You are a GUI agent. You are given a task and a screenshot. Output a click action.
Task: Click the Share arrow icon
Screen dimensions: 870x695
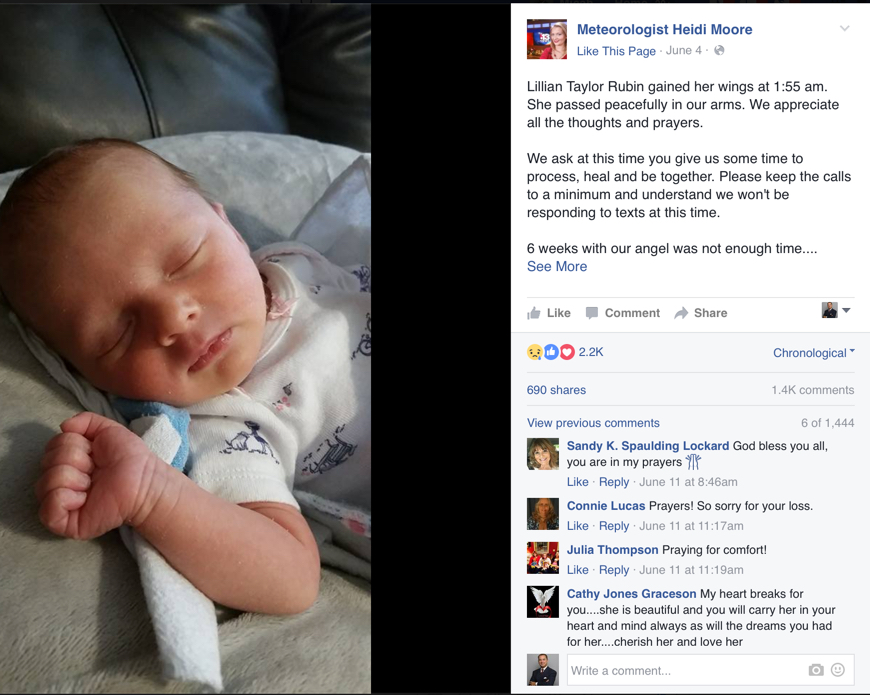coord(681,313)
